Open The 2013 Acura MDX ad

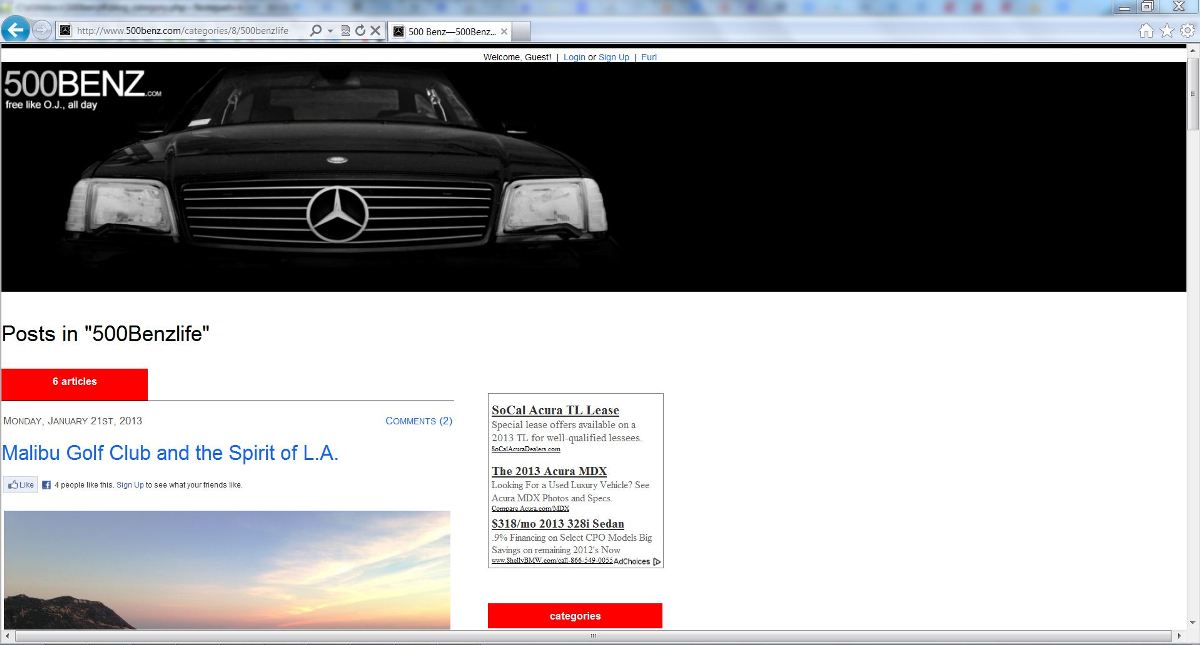[549, 471]
